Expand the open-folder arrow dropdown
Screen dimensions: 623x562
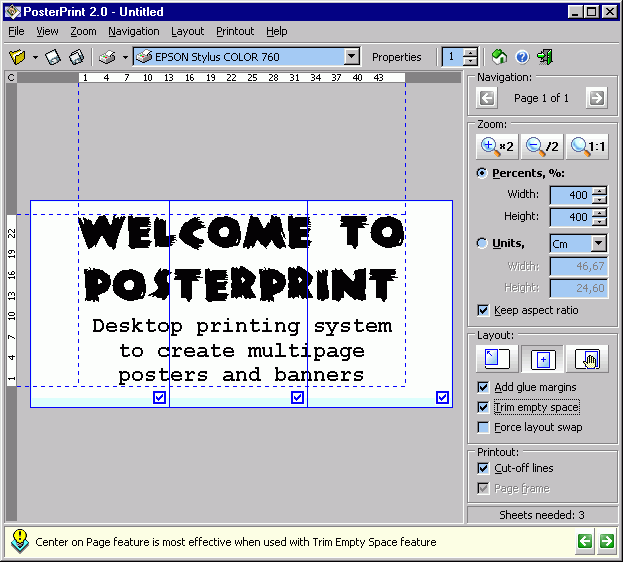pos(35,57)
